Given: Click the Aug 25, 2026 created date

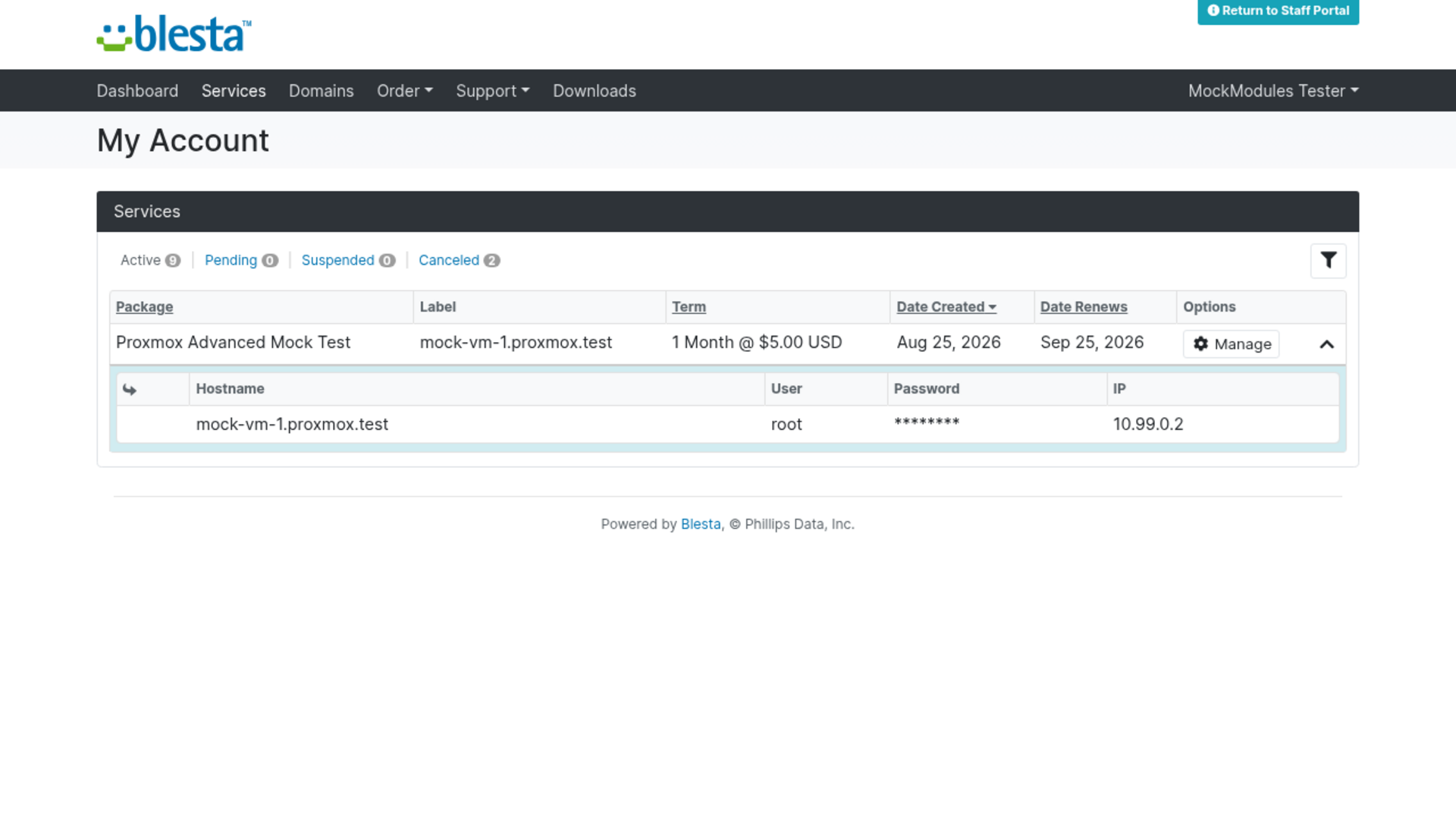Looking at the screenshot, I should pyautogui.click(x=949, y=343).
